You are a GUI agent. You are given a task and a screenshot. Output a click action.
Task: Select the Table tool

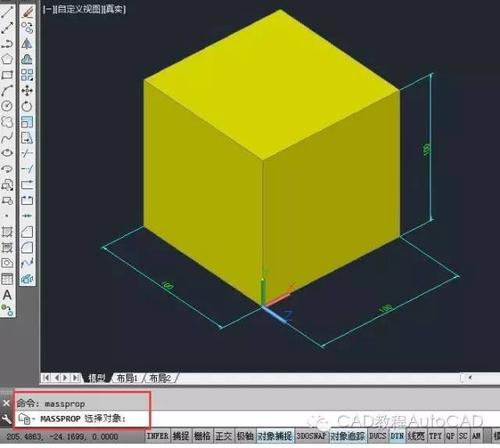point(7,279)
